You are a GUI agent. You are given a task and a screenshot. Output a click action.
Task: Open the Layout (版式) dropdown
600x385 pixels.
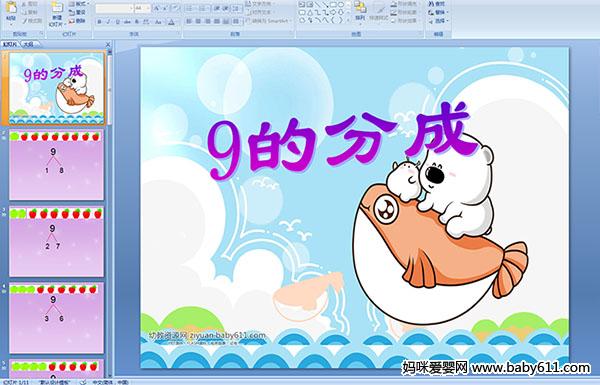click(x=79, y=4)
